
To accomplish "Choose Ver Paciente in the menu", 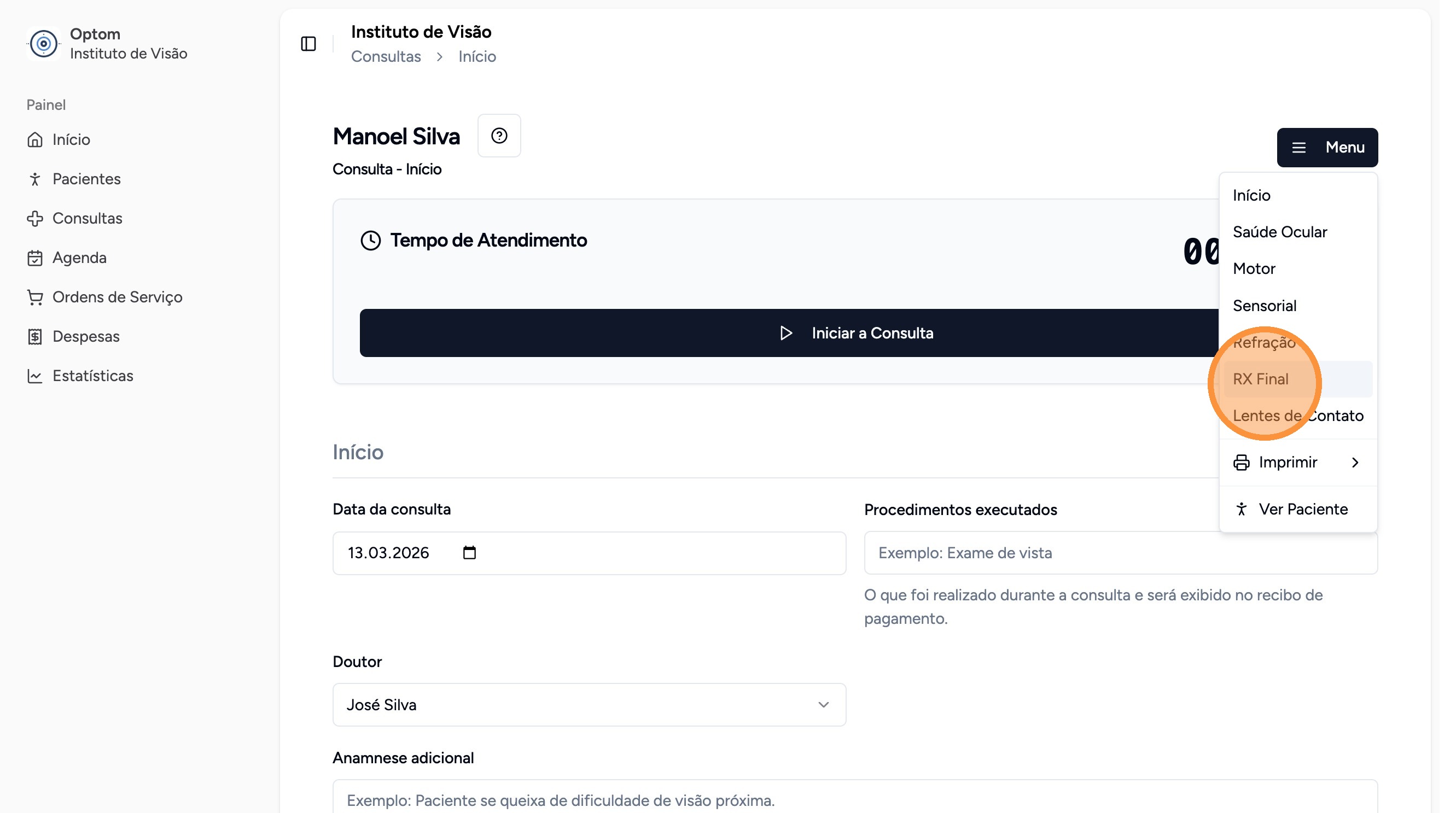I will click(x=1302, y=509).
